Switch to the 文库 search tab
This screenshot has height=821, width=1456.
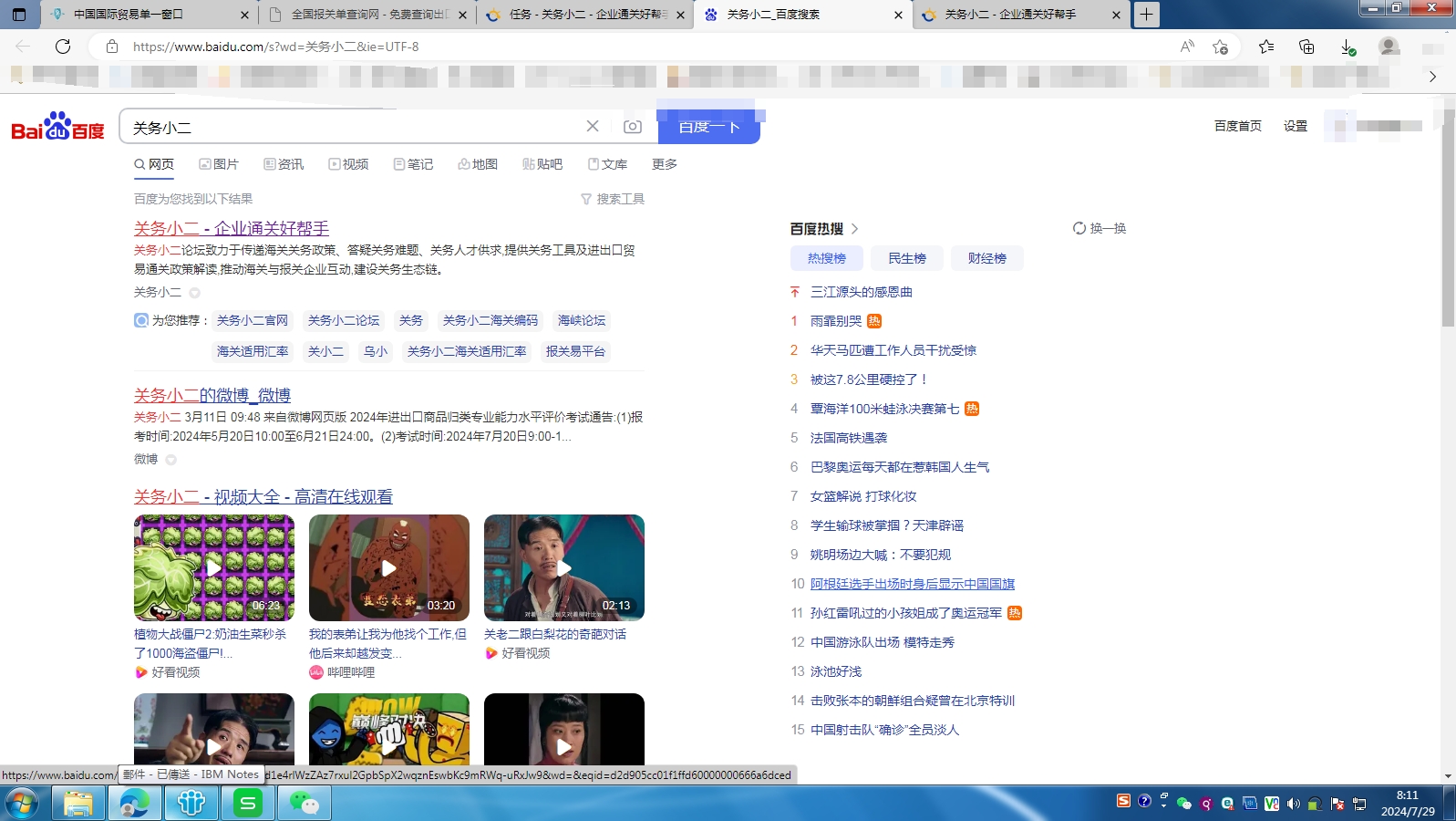coord(608,164)
